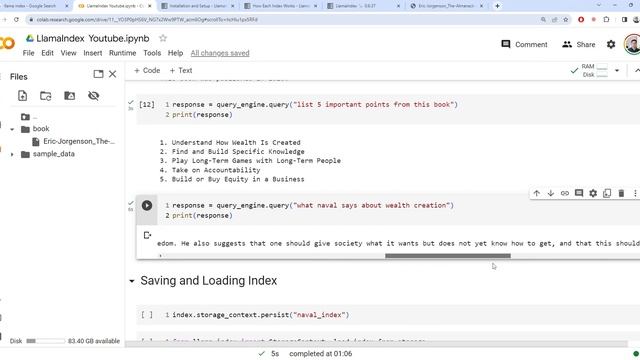The width and height of the screenshot is (640, 360).
Task: Add a comment on the selected cell
Action: (x=579, y=193)
